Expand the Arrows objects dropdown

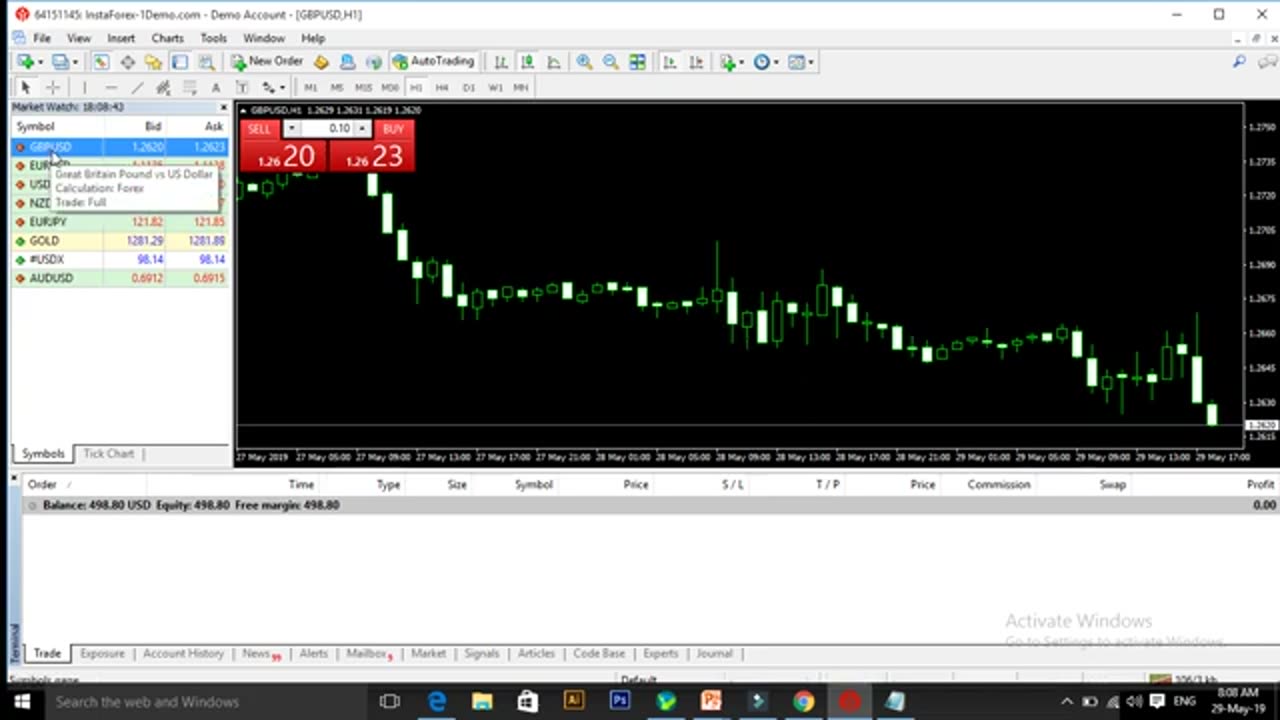pos(282,88)
